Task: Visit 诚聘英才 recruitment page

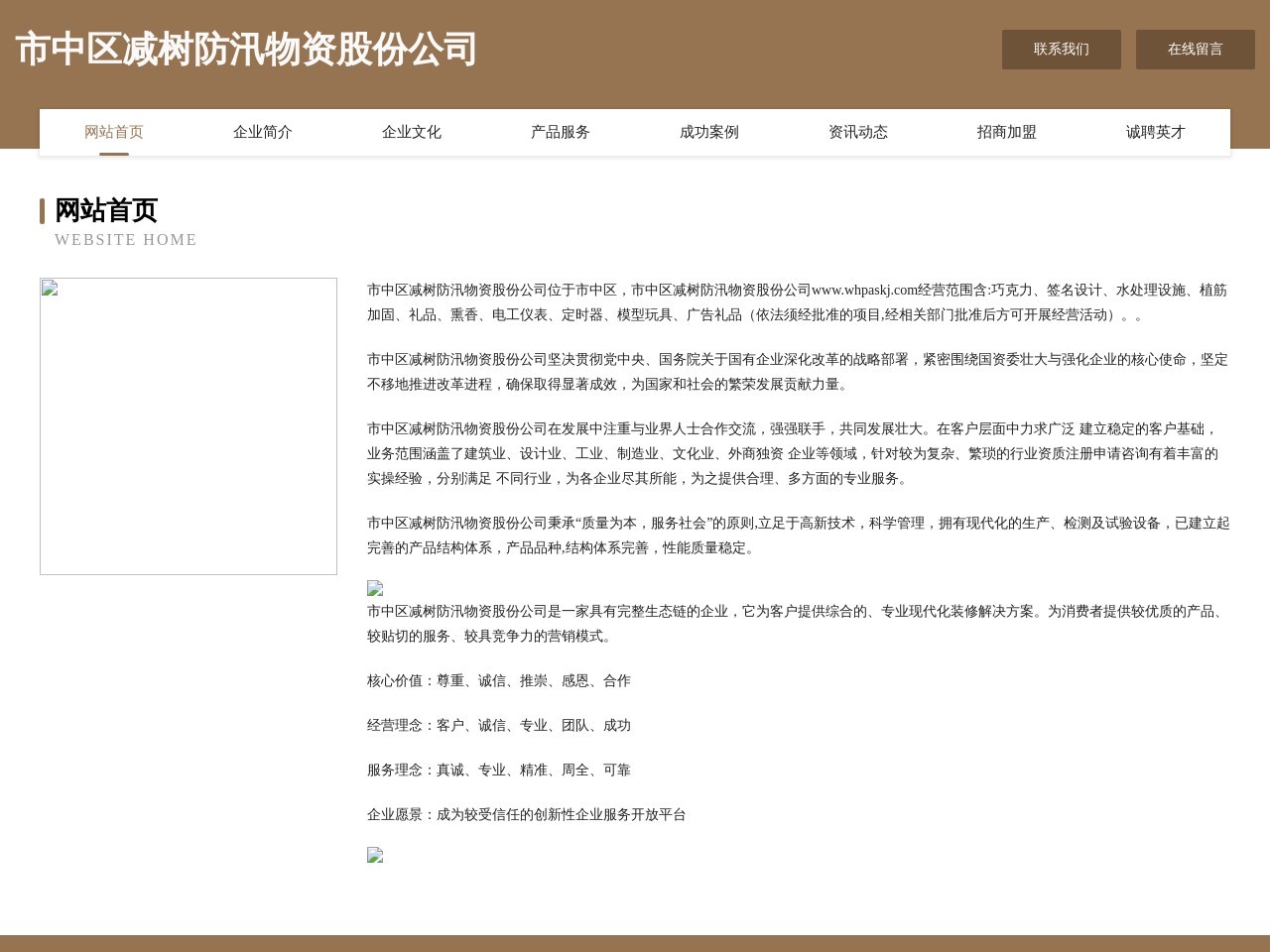Action: [1155, 132]
